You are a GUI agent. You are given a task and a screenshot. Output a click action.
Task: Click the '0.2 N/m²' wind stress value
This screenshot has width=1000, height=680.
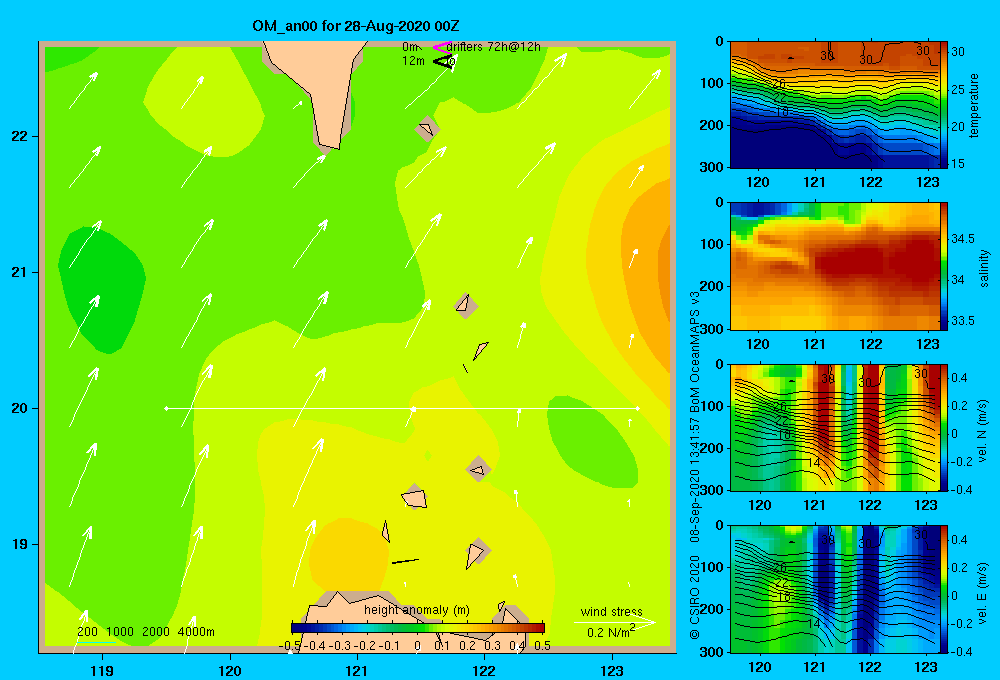611,631
